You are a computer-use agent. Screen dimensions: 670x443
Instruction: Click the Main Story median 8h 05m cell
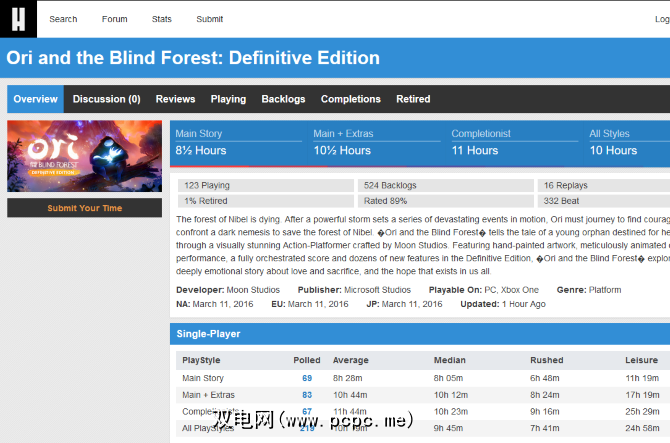coord(448,378)
